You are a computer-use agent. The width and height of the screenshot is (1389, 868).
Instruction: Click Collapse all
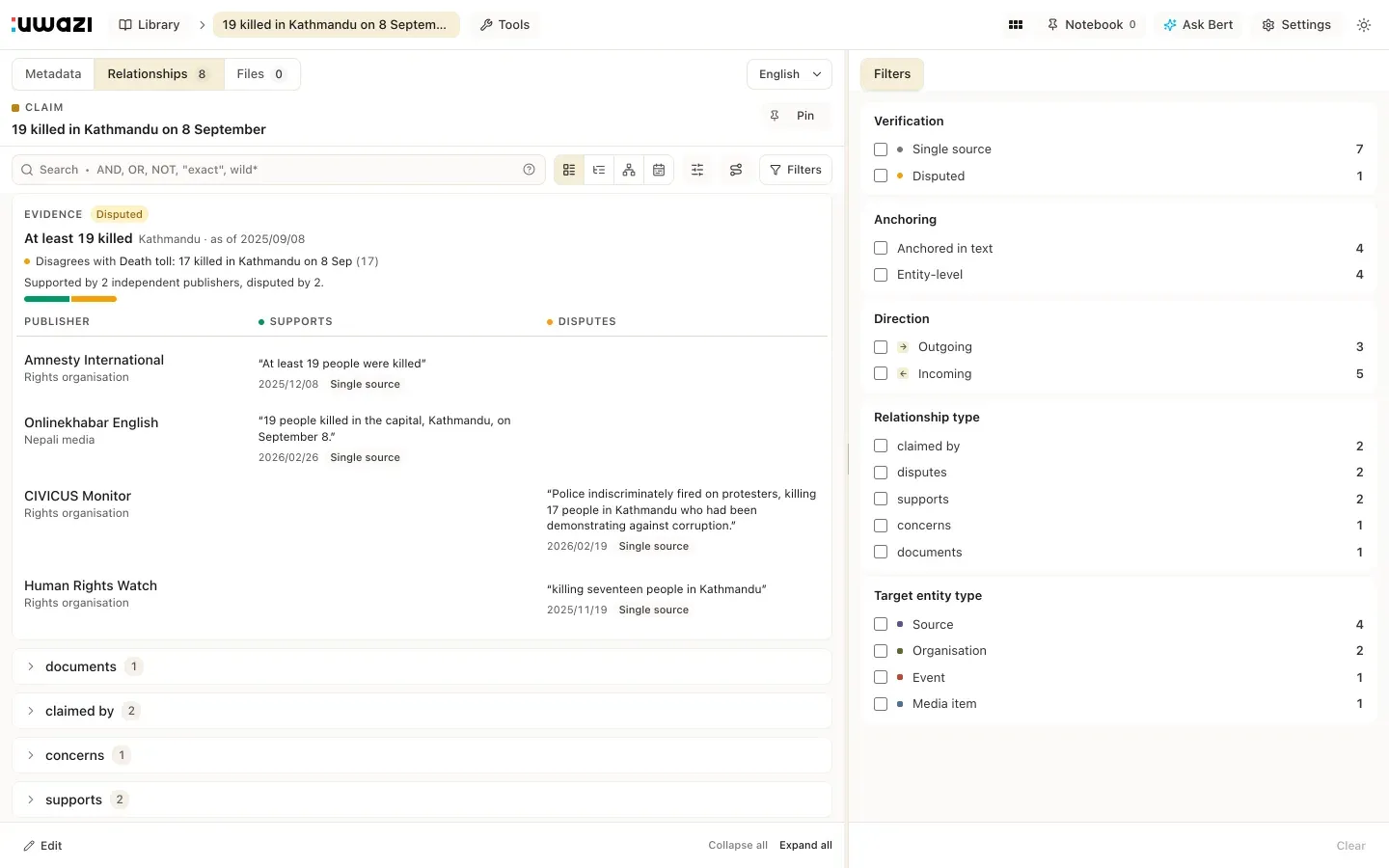pos(738,846)
